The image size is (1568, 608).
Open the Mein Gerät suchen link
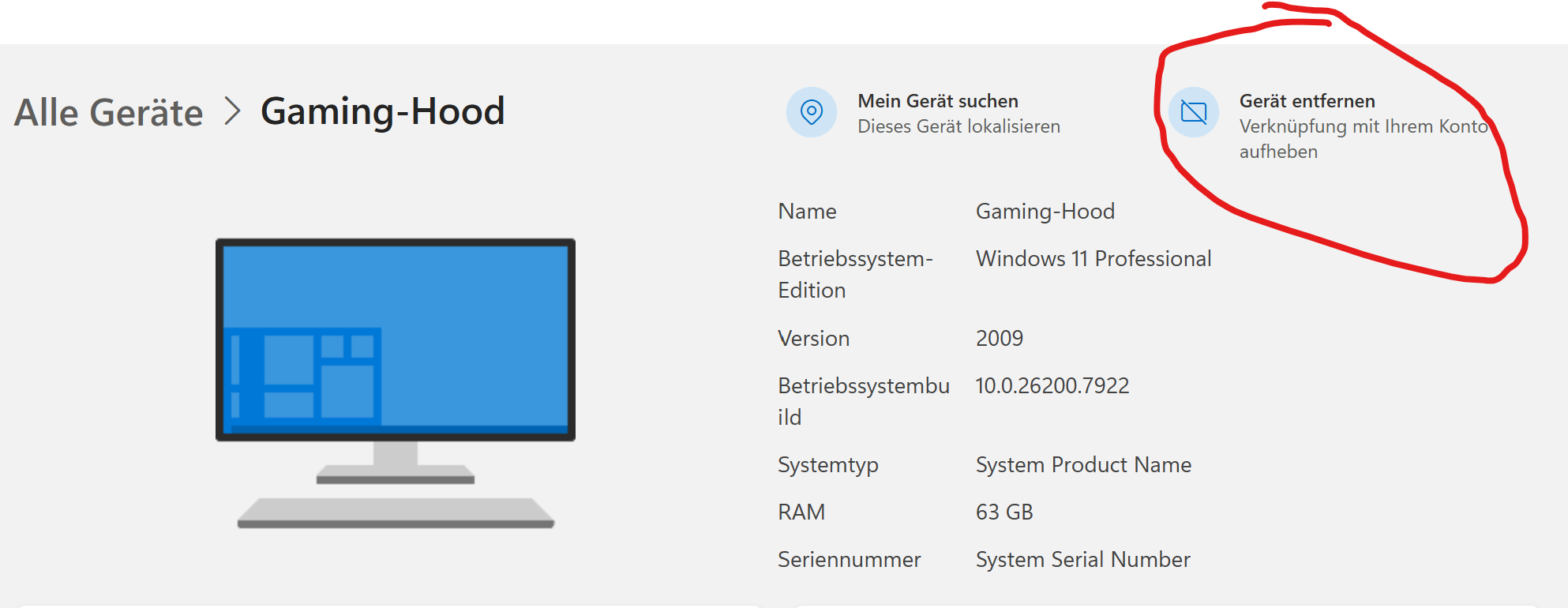(938, 101)
